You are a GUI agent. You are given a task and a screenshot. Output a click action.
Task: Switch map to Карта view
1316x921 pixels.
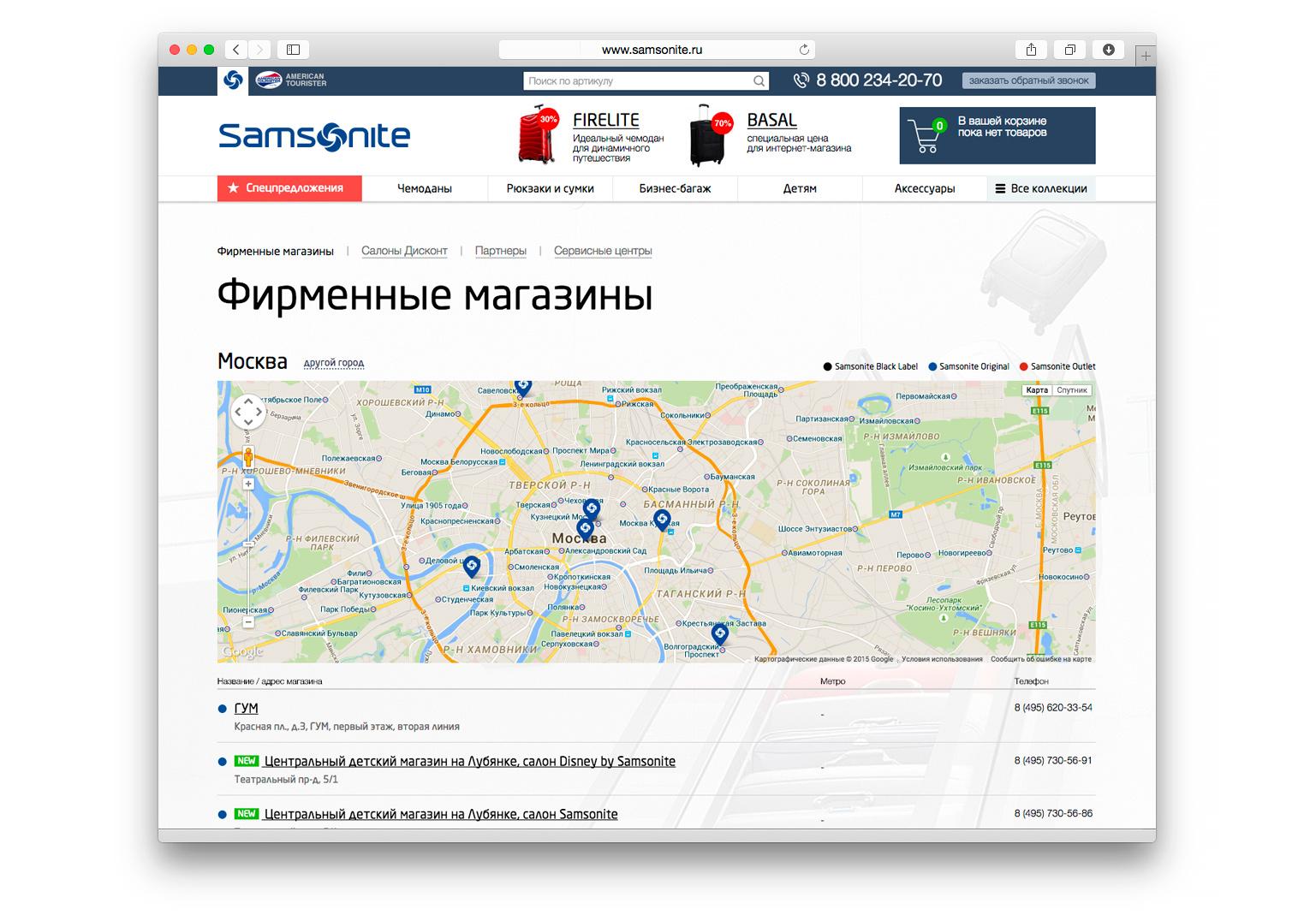[x=1037, y=390]
